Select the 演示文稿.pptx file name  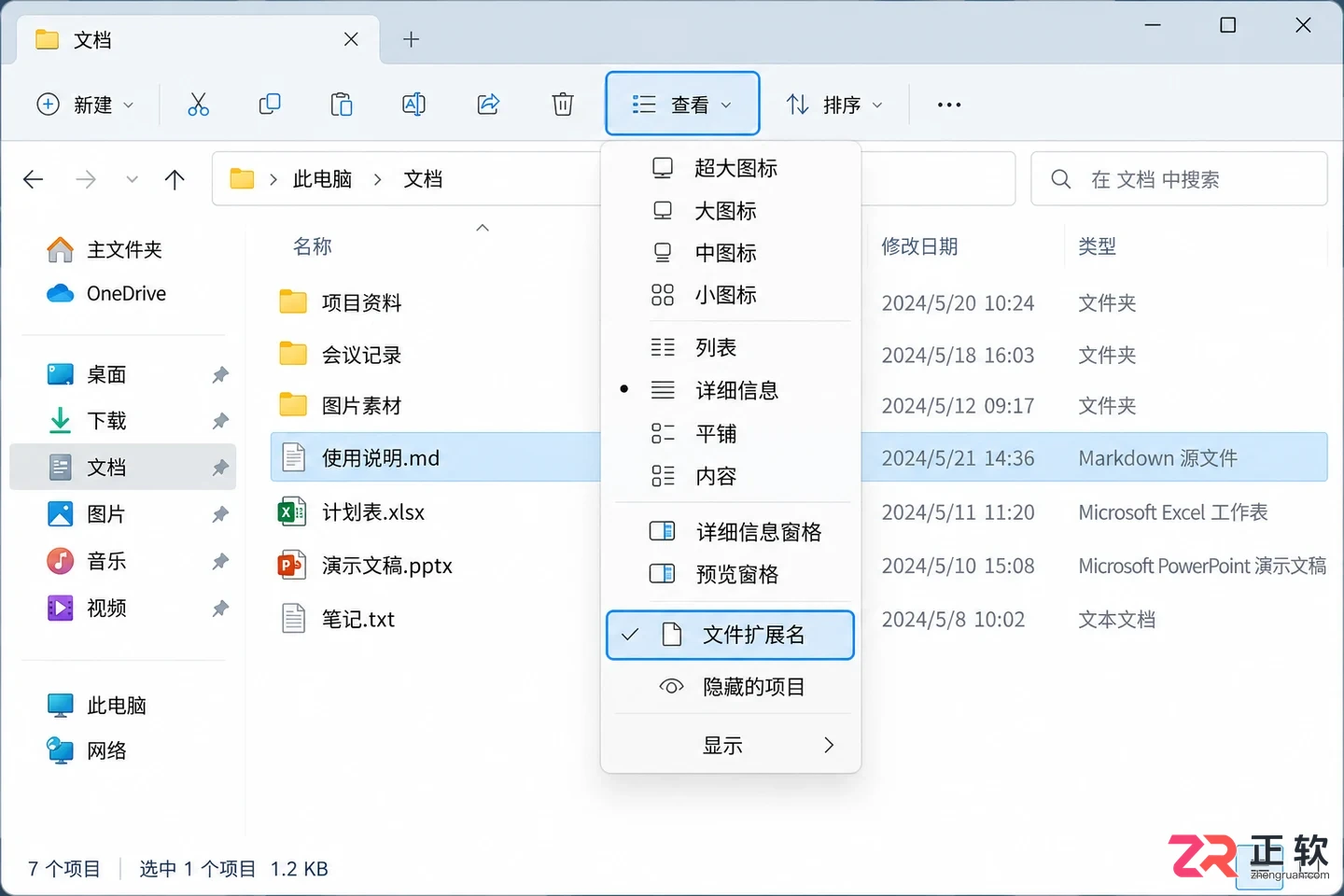click(387, 566)
